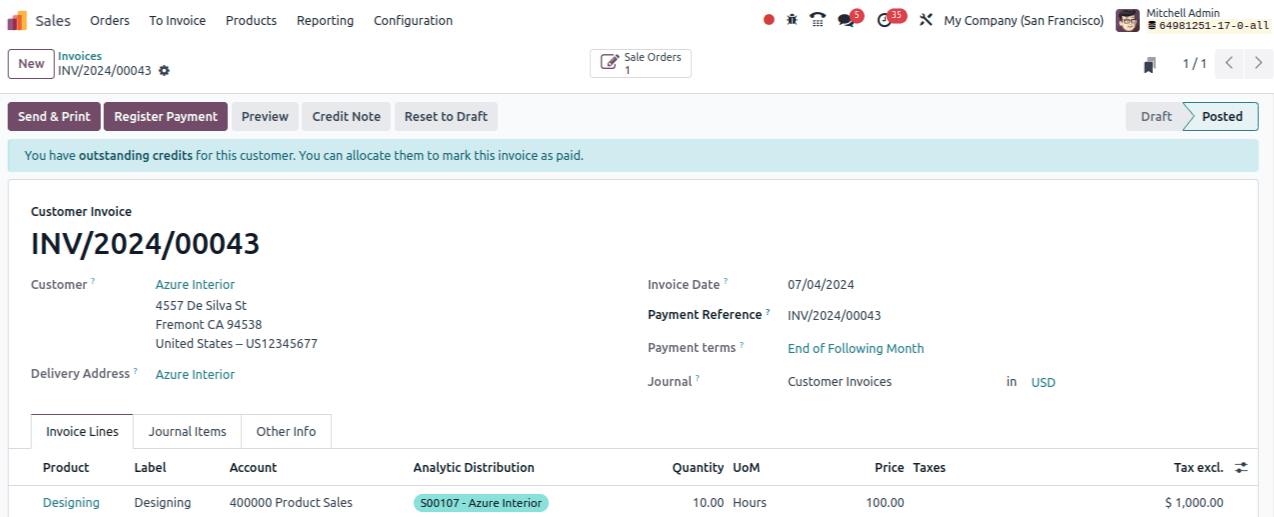Open the chat messages icon
Screen dimensions: 1274x517
coord(846,20)
